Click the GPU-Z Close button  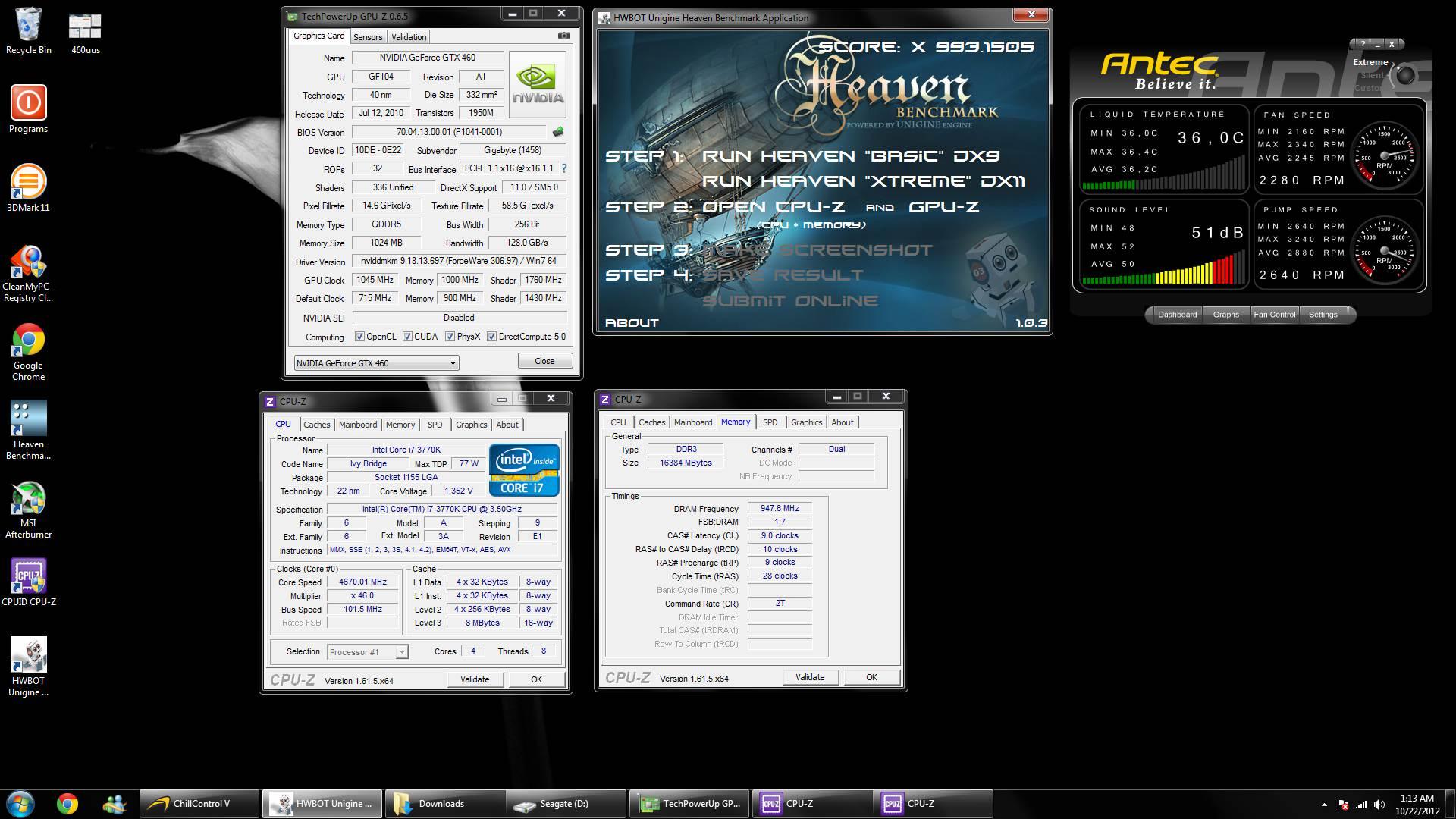(544, 361)
